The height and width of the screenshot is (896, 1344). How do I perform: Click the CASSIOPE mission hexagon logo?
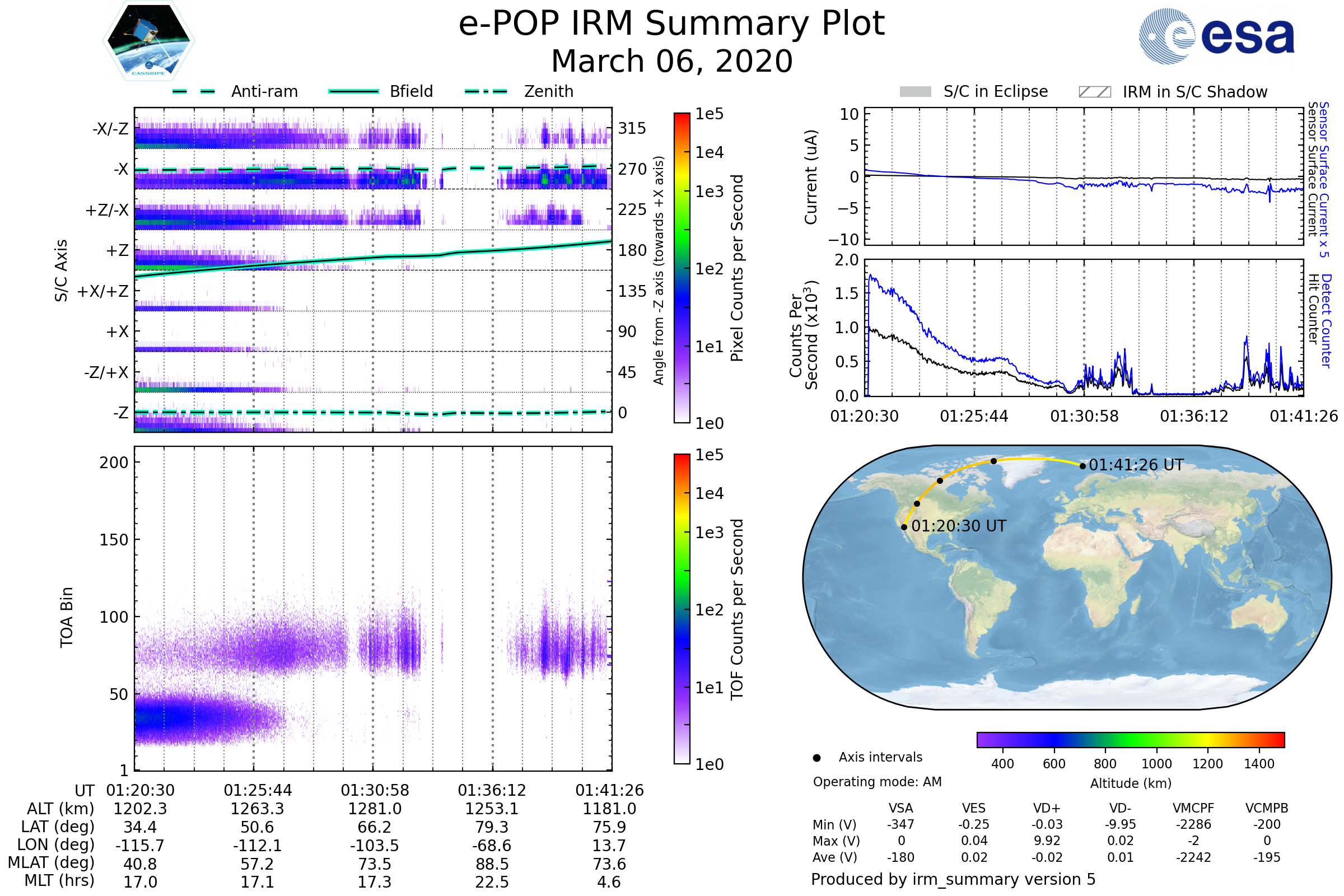[x=148, y=41]
